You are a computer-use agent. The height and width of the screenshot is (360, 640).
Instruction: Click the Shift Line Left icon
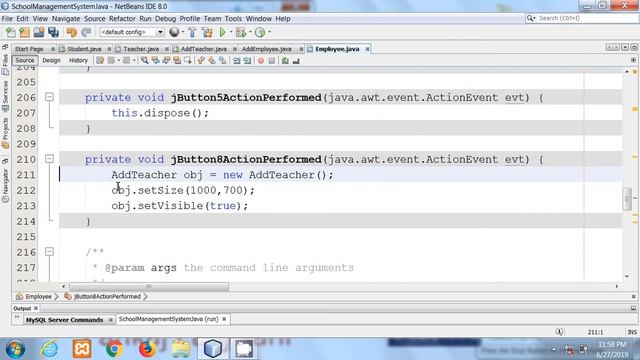(x=237, y=60)
